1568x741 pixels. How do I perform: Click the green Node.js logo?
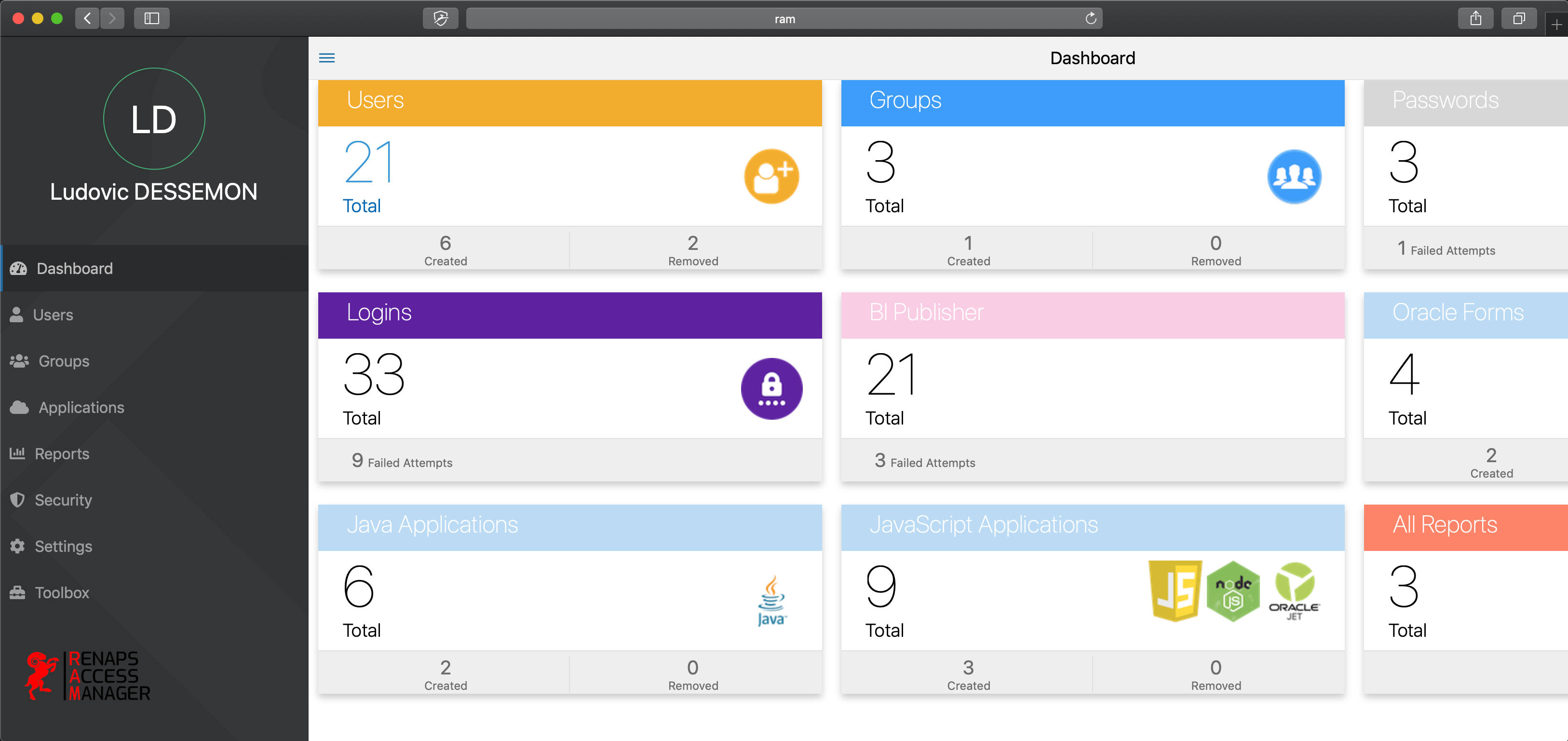(1232, 590)
